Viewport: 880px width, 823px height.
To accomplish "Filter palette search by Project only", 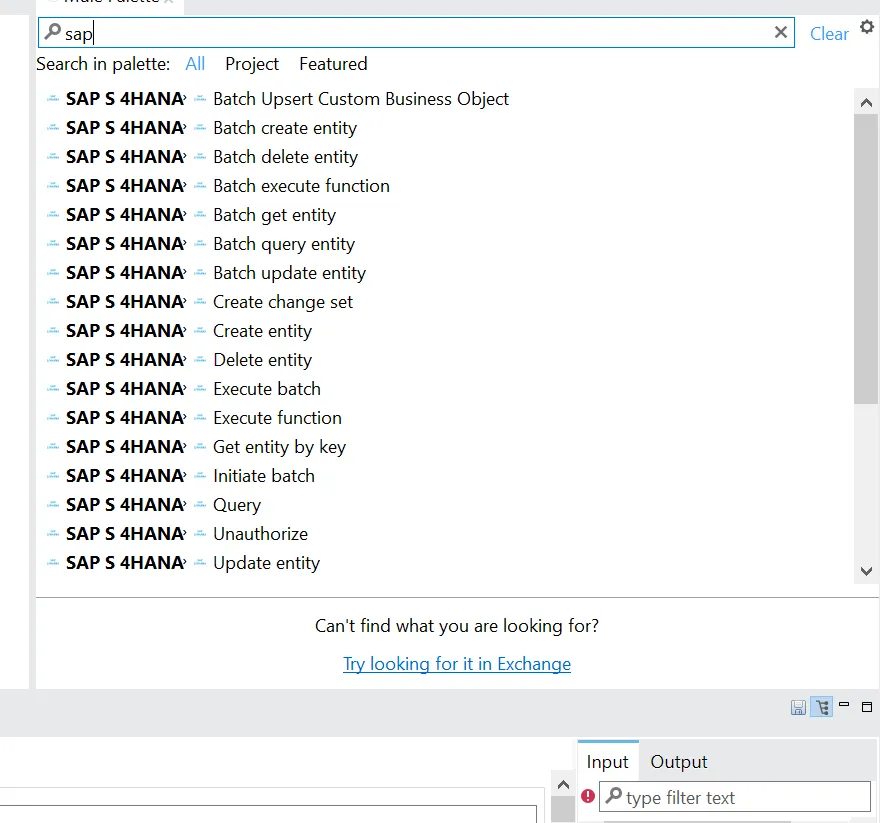I will (251, 63).
